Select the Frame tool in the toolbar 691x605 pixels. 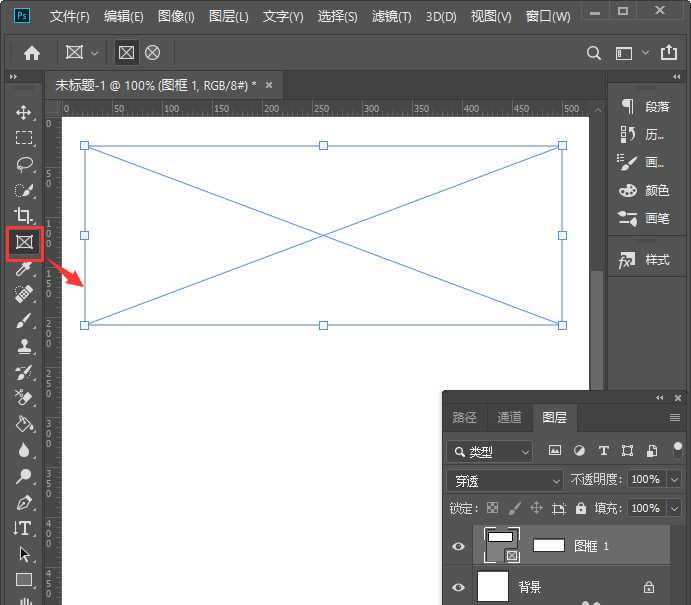(24, 242)
